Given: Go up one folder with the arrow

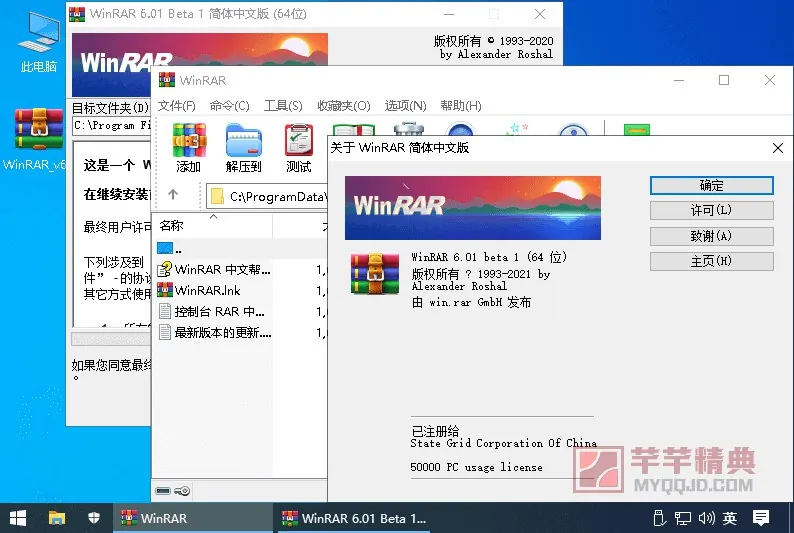Looking at the screenshot, I should 173,195.
